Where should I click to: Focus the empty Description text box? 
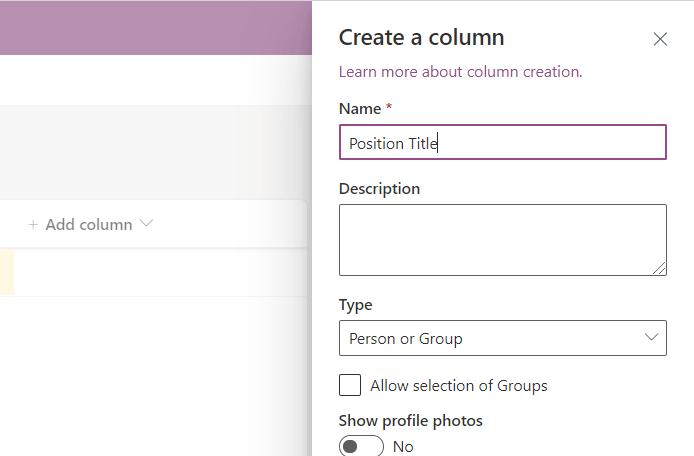pos(502,239)
